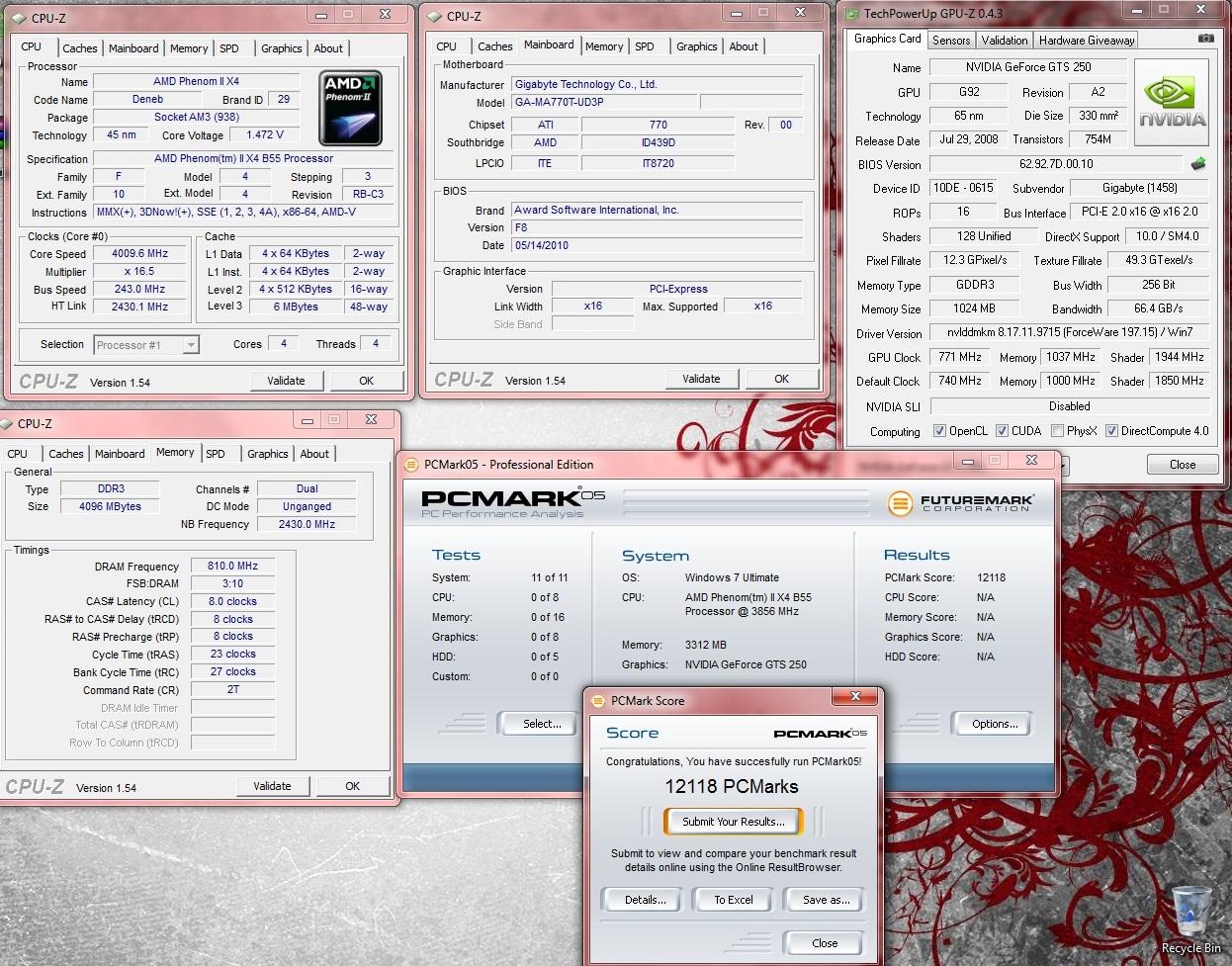The width and height of the screenshot is (1232, 966).
Task: Toggle the DirectCompute 4.0 checkbox
Action: click(1111, 431)
